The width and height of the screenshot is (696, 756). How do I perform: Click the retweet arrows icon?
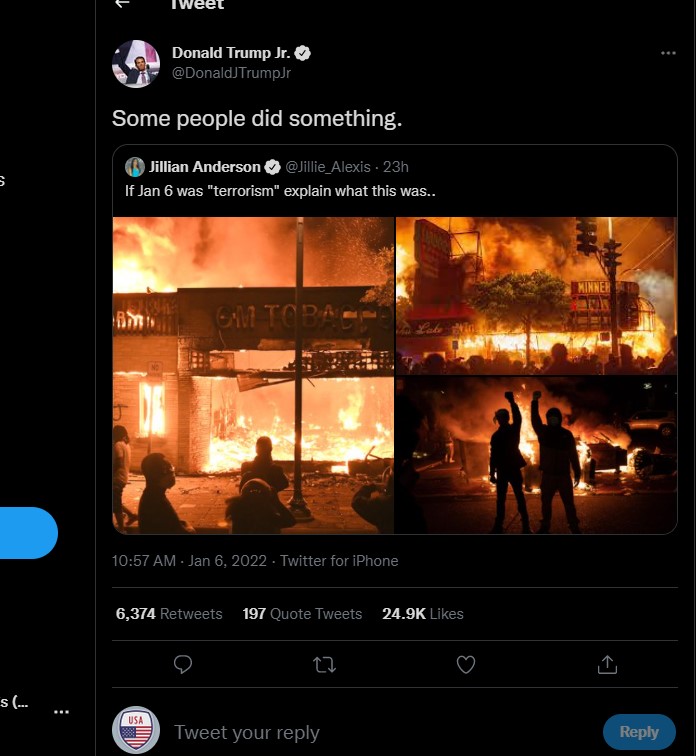coord(324,664)
